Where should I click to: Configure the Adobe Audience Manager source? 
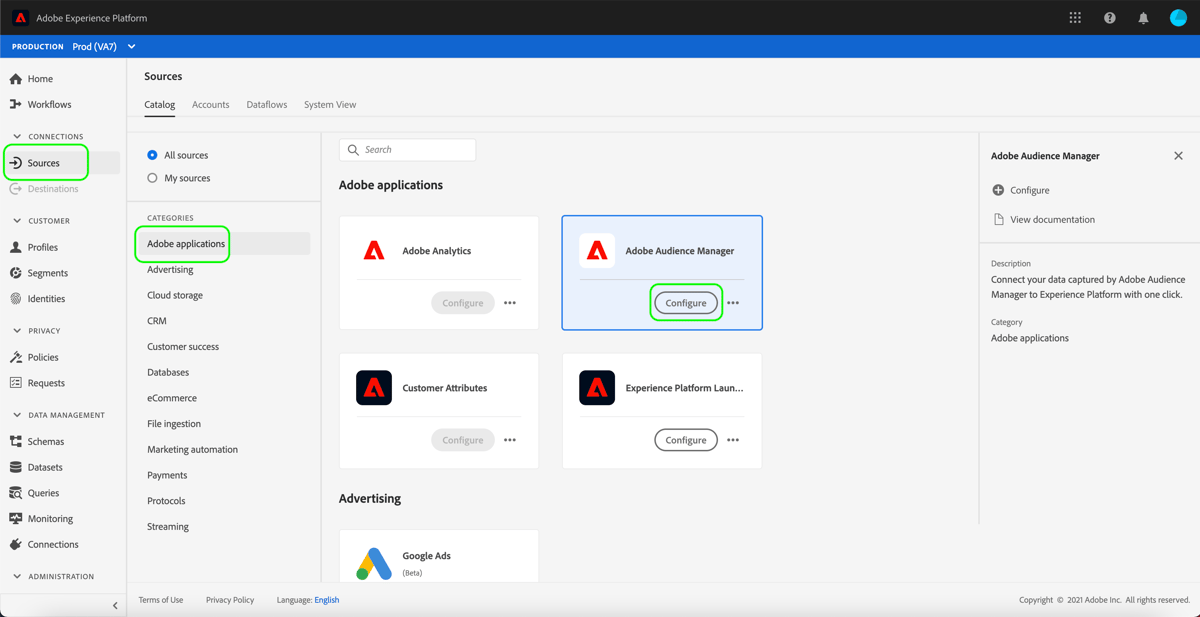point(685,302)
